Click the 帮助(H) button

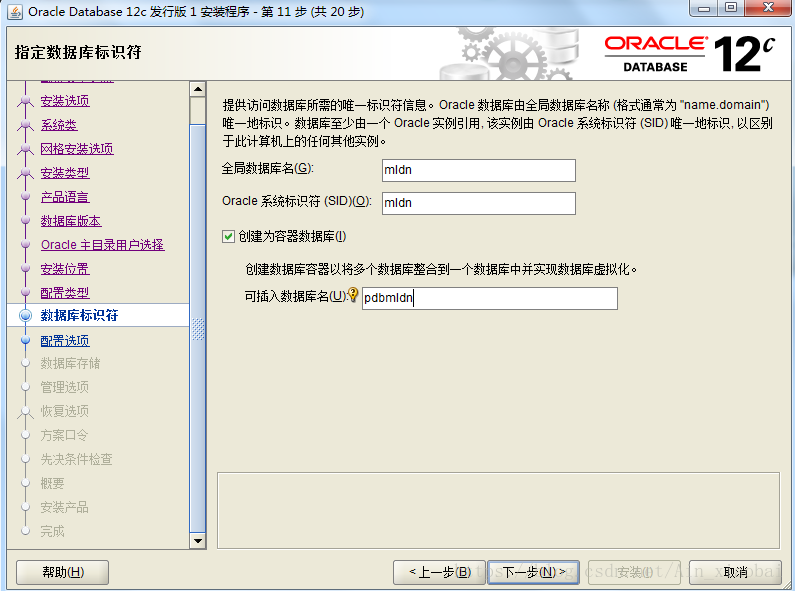click(63, 572)
